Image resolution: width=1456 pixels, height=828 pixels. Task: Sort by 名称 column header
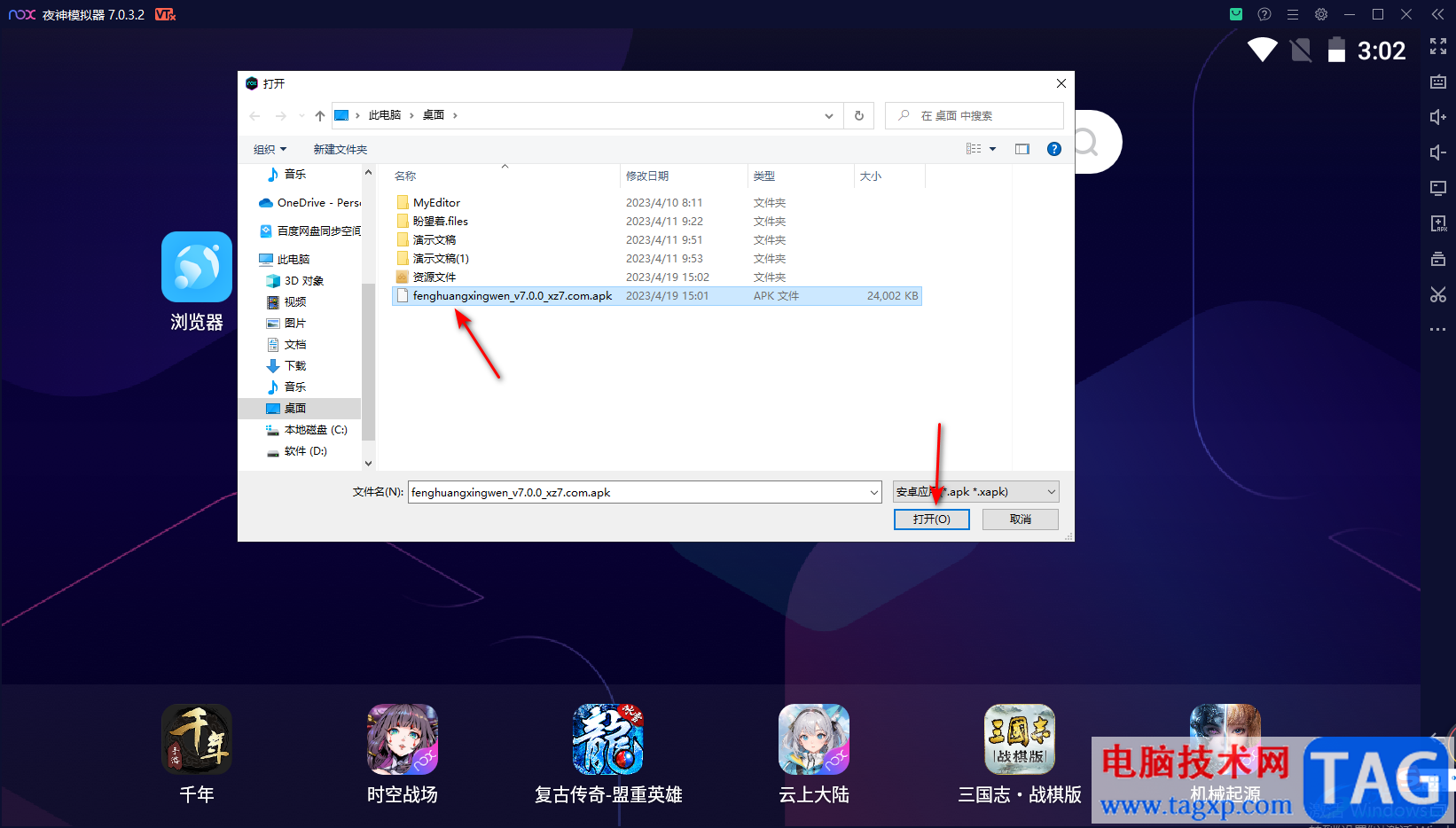pos(405,176)
